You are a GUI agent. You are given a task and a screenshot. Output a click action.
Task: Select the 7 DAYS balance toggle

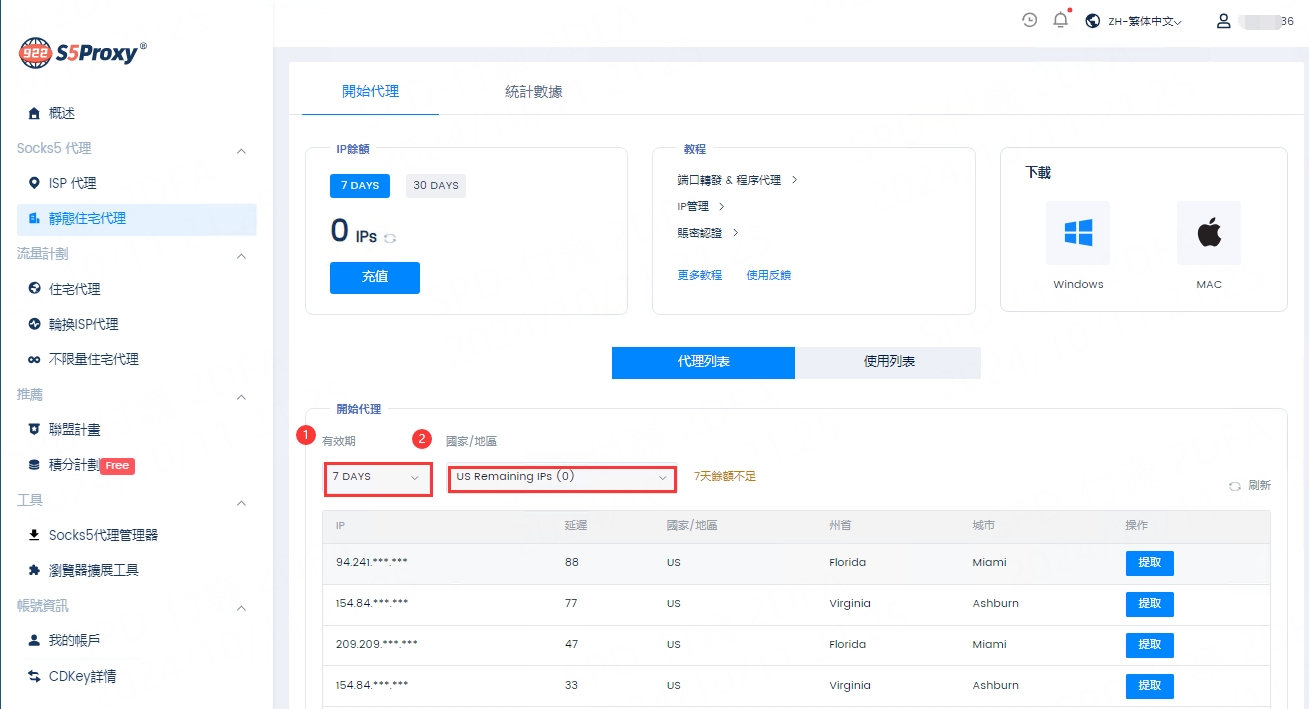tap(359, 186)
